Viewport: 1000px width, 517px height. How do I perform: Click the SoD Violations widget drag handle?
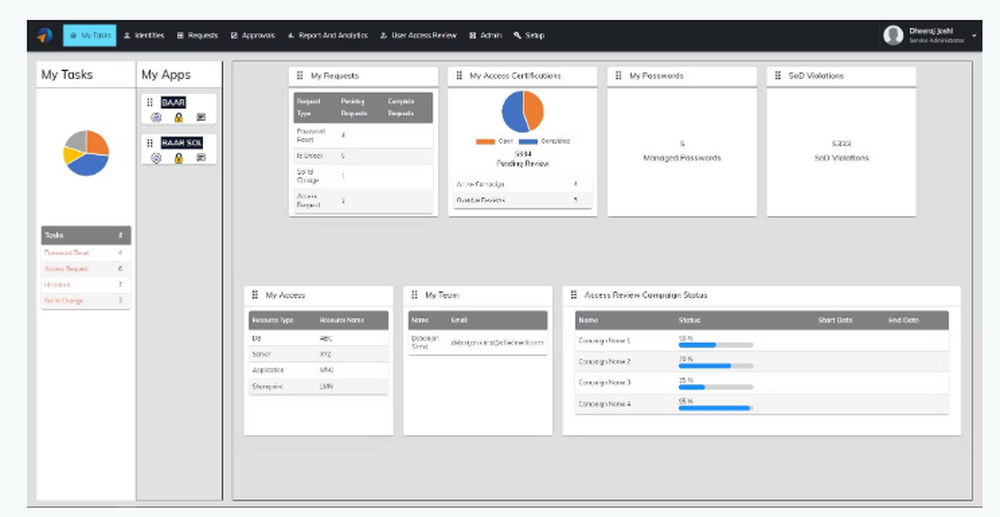778,75
